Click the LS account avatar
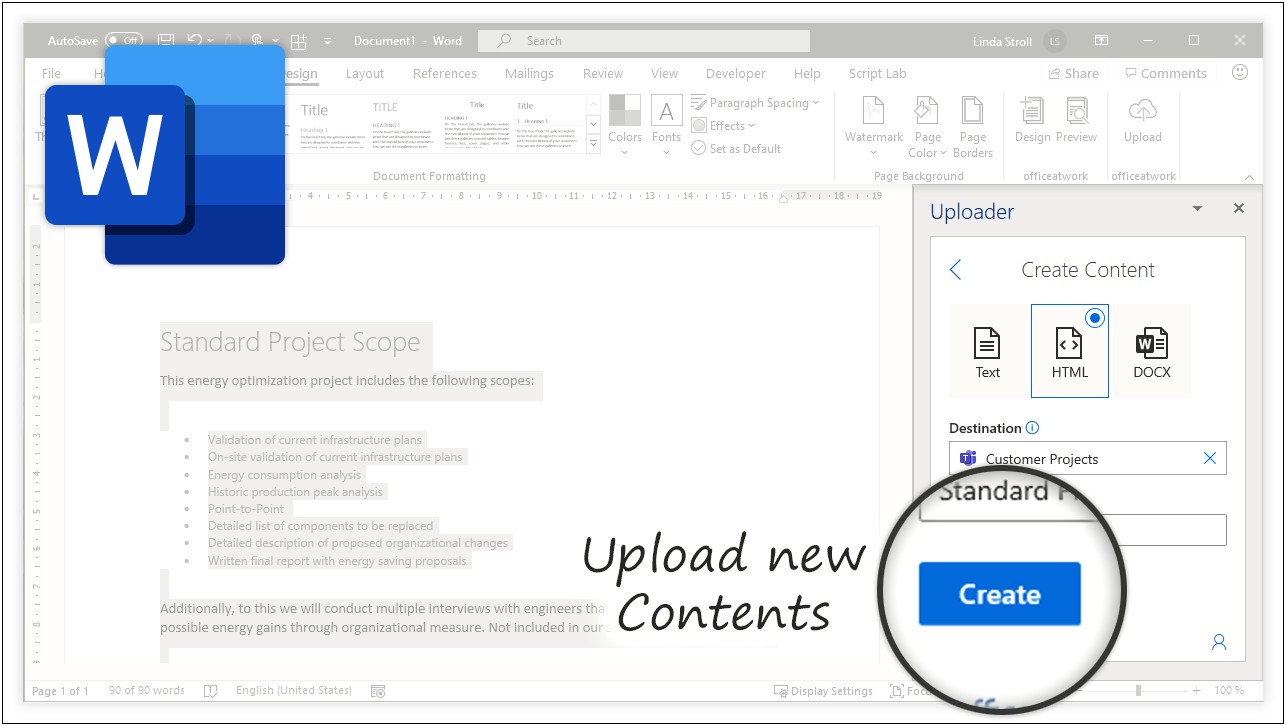Image resolution: width=1286 pixels, height=726 pixels. (x=1054, y=41)
